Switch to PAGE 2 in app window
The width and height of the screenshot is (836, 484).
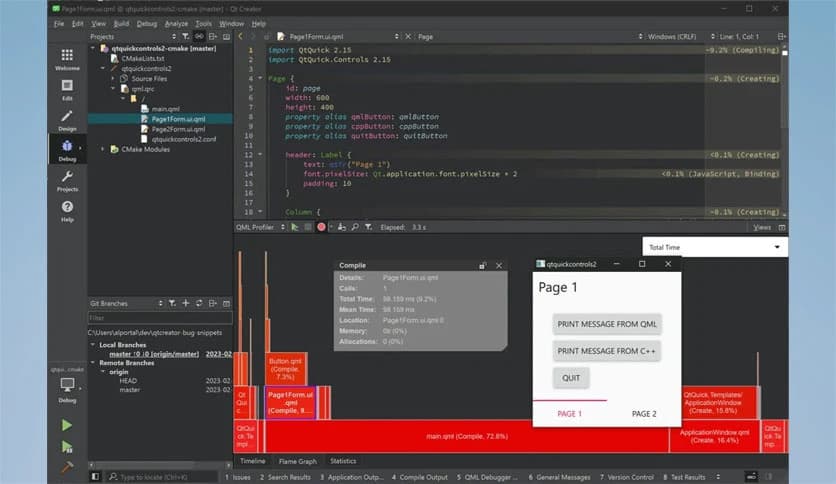(x=644, y=414)
